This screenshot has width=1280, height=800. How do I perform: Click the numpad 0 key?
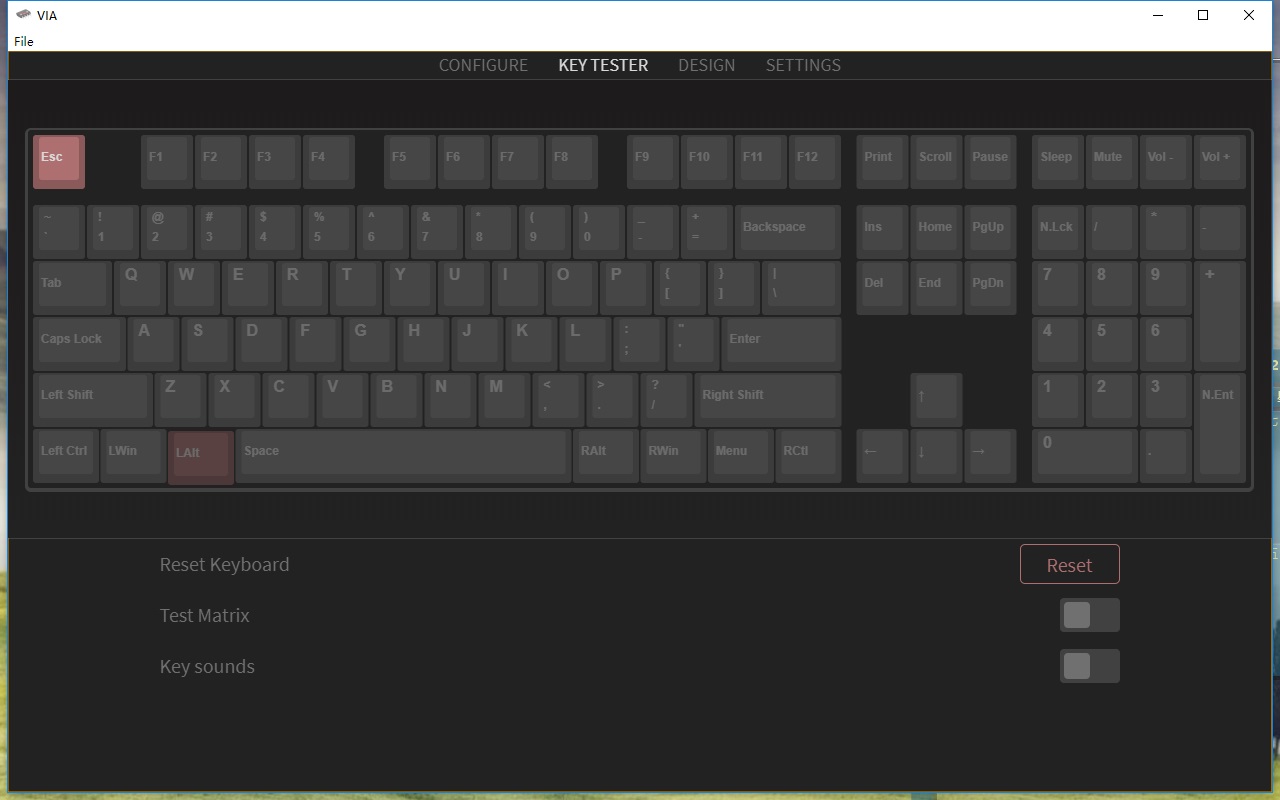pyautogui.click(x=1085, y=456)
